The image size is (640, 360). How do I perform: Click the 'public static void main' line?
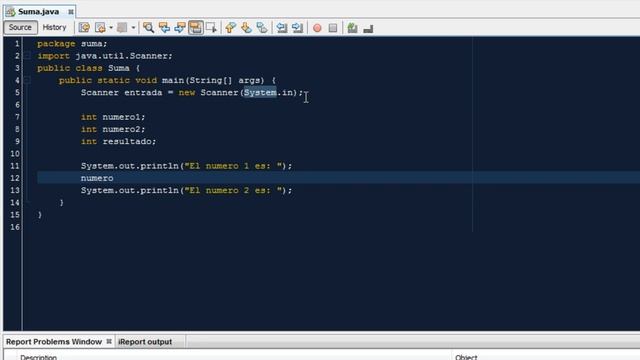coord(168,80)
